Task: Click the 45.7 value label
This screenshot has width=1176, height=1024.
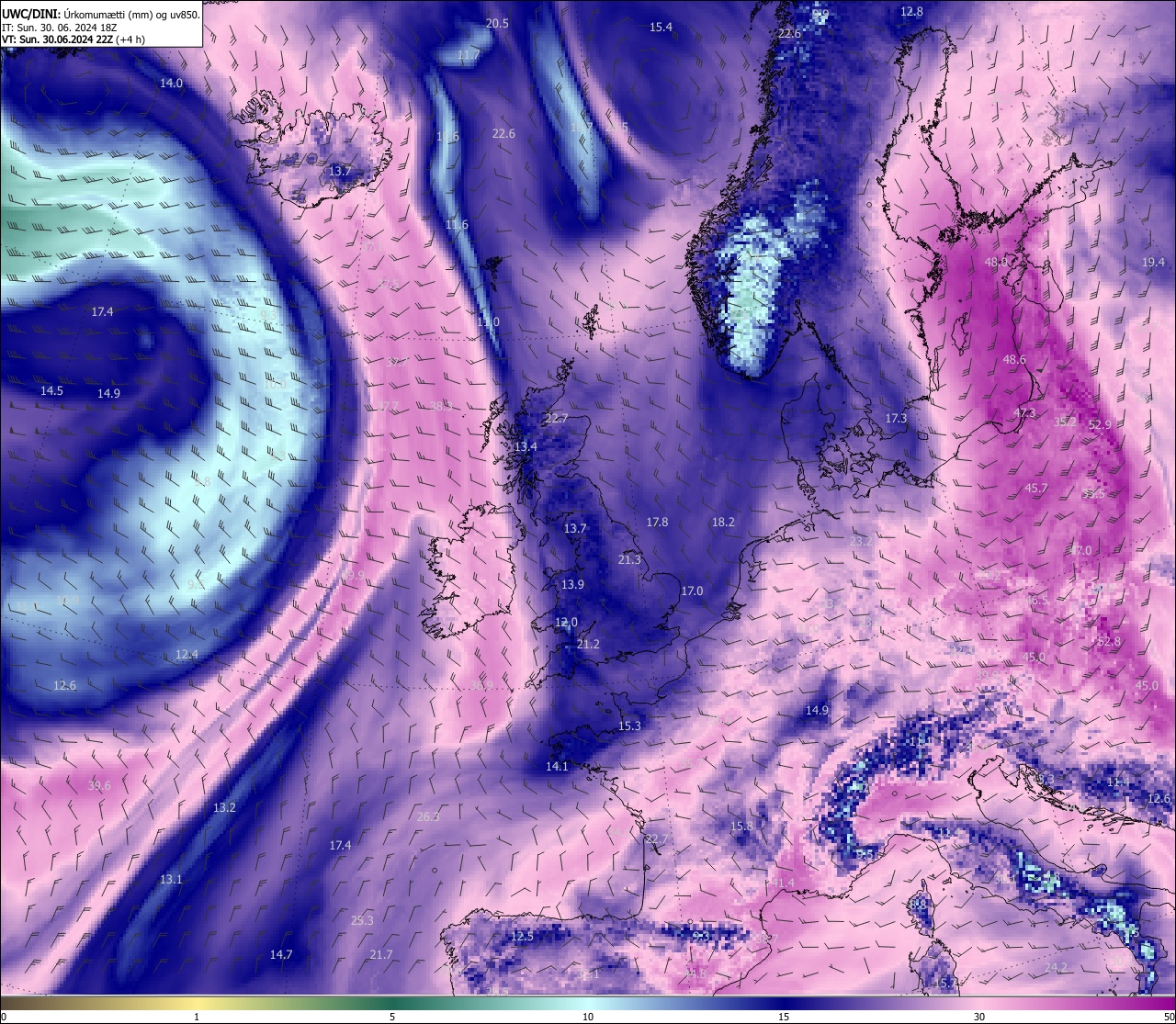Action: (1036, 488)
